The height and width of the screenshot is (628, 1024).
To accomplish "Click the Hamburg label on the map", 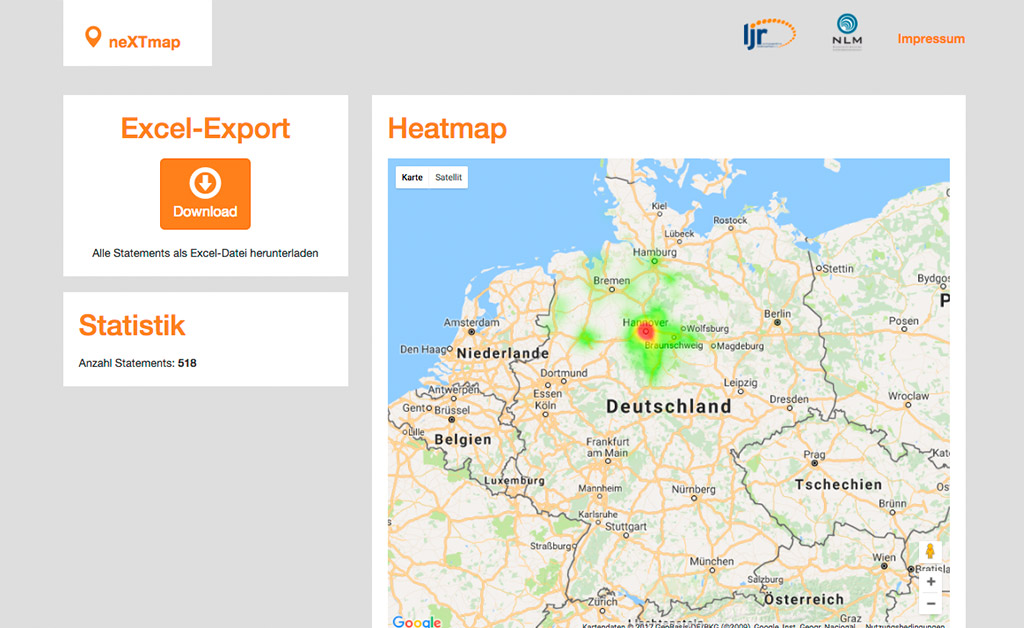I will tap(655, 253).
